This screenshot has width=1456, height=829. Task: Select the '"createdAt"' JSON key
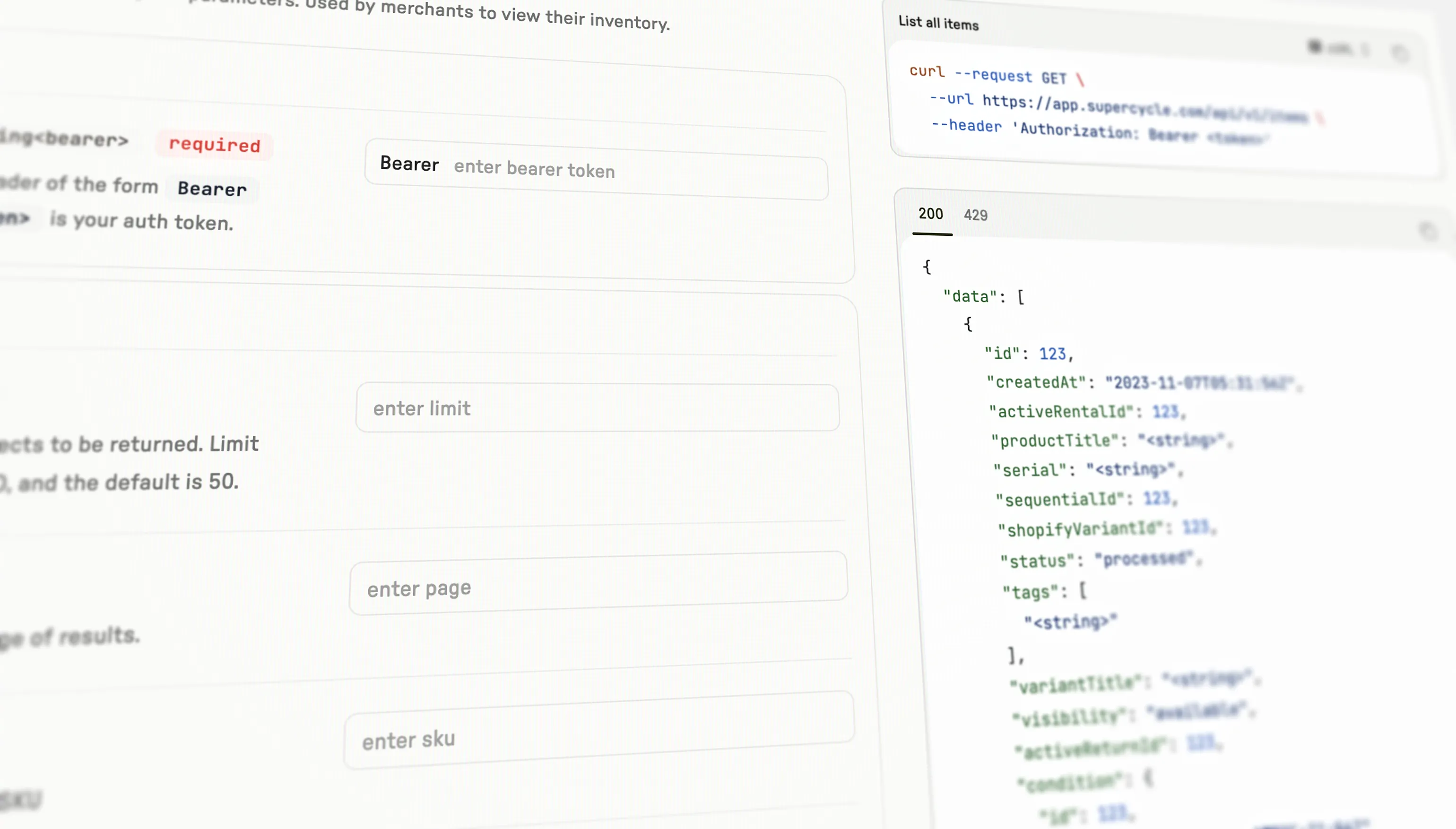click(x=1036, y=382)
